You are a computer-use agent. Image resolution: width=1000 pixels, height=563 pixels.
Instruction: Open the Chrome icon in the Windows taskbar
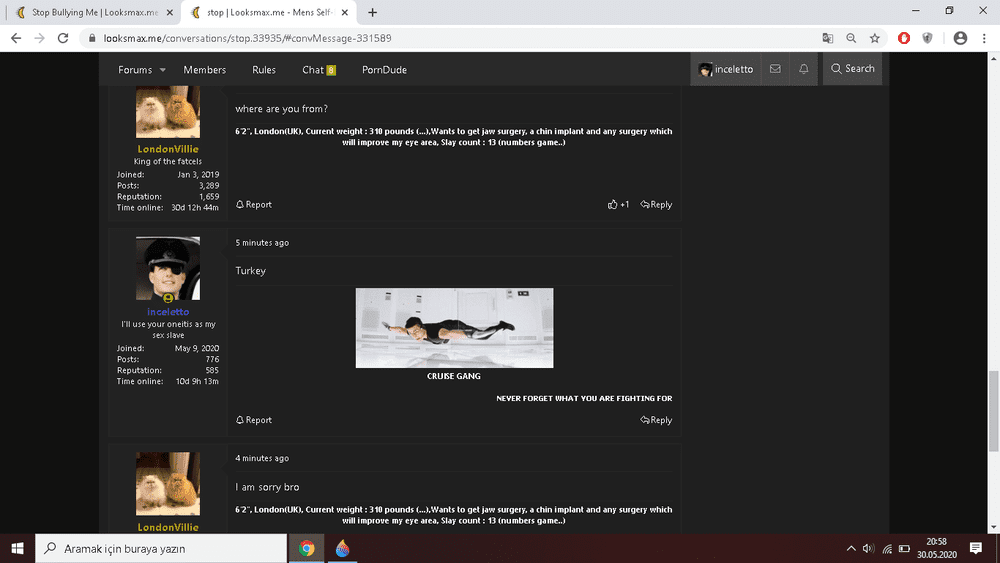(x=307, y=548)
